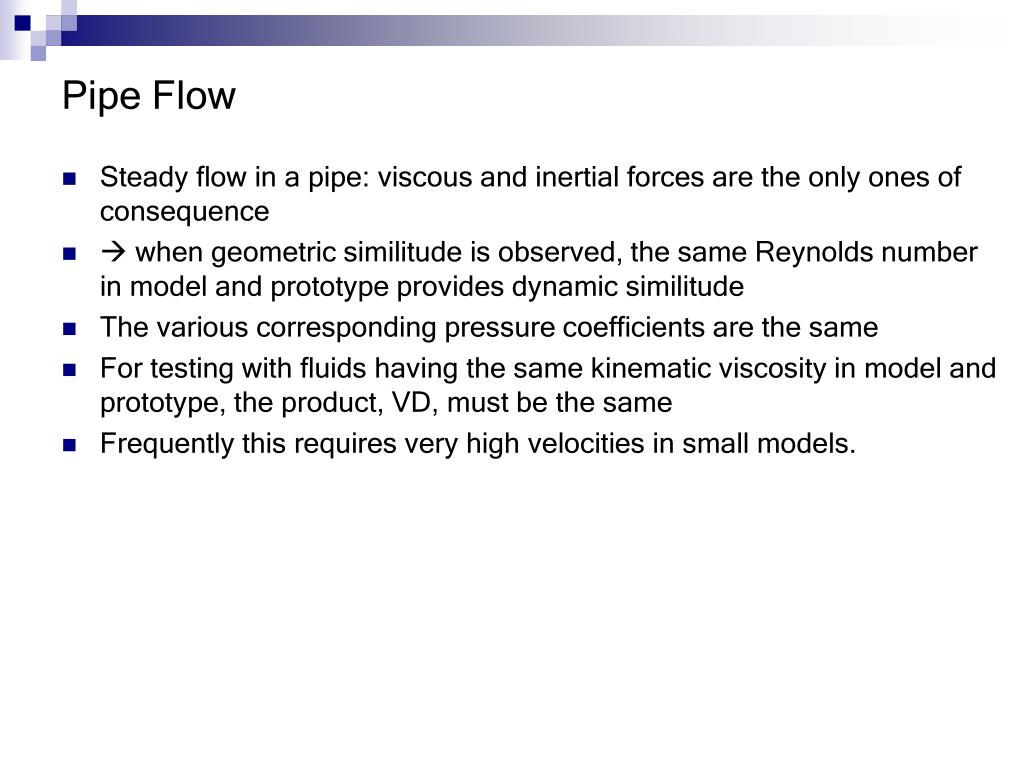1024x768 pixels.
Task: Click the word 'consequence' in first bullet
Action: 185,212
